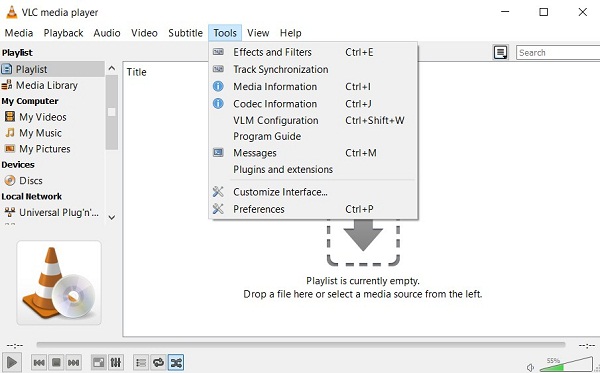600x373 pixels.
Task: Click the drop-file arrow placeholder
Action: [x=363, y=242]
